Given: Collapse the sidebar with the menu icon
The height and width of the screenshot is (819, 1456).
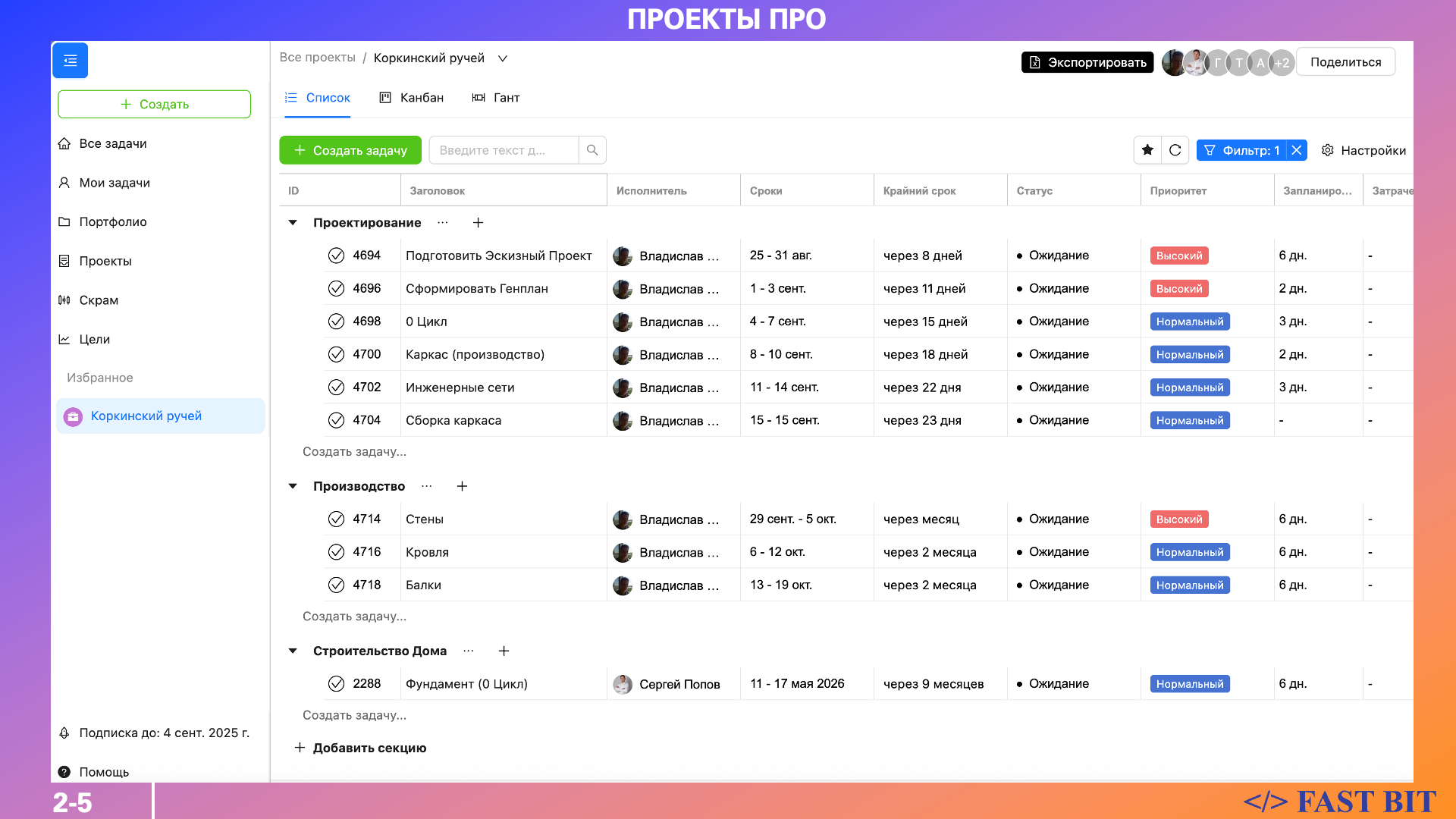Looking at the screenshot, I should pos(70,61).
